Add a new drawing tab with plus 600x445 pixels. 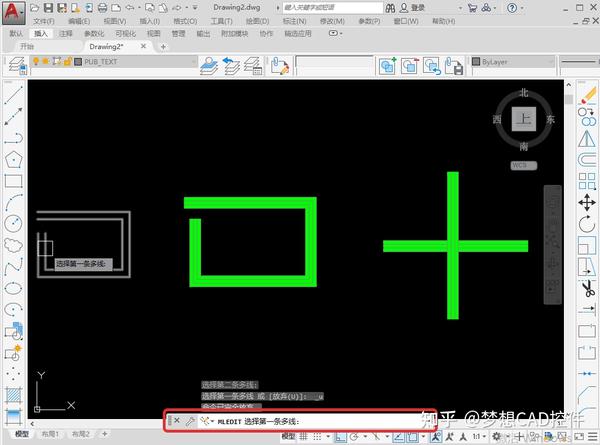163,47
